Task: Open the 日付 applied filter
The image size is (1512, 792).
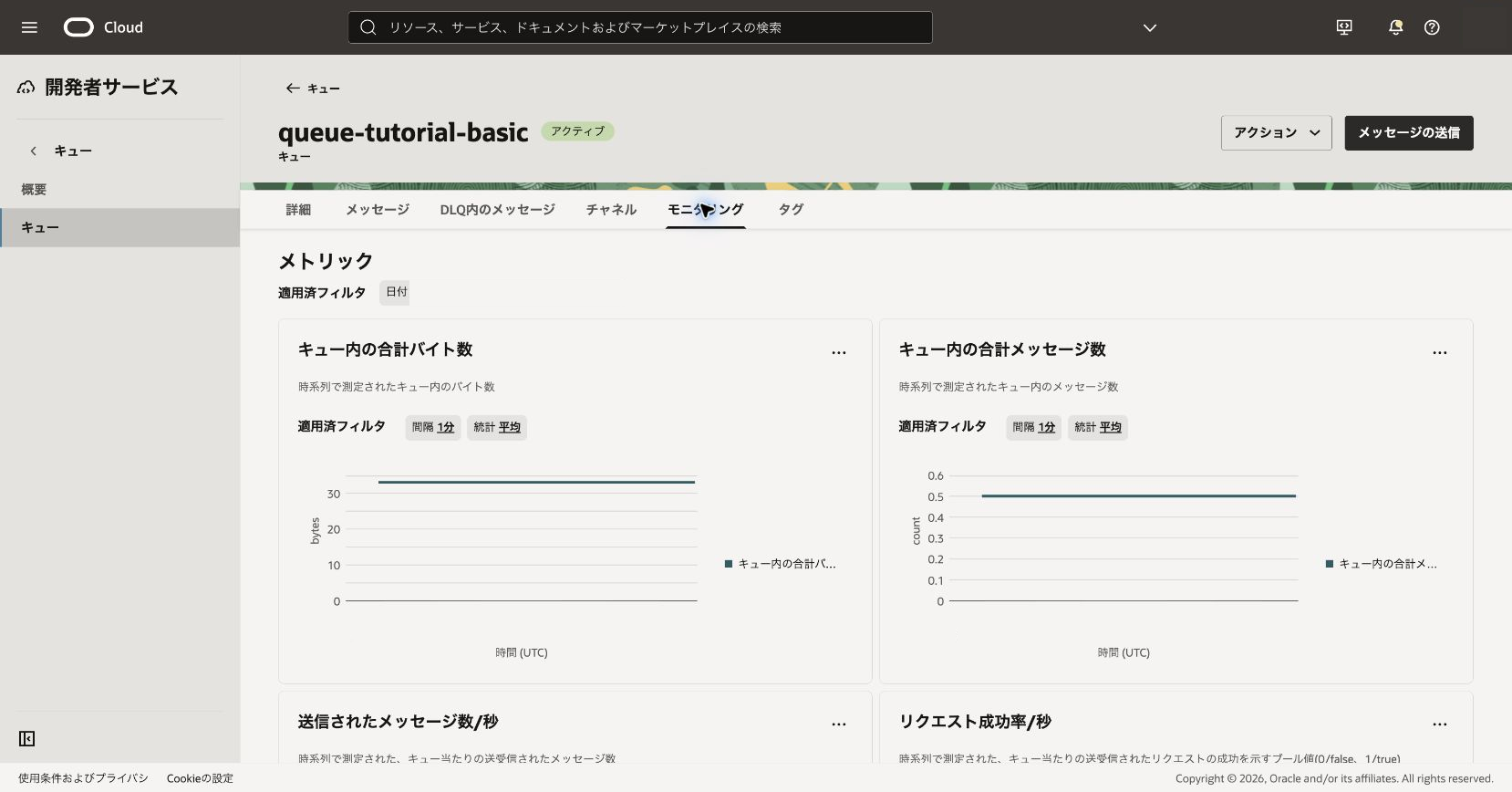Action: (x=395, y=292)
